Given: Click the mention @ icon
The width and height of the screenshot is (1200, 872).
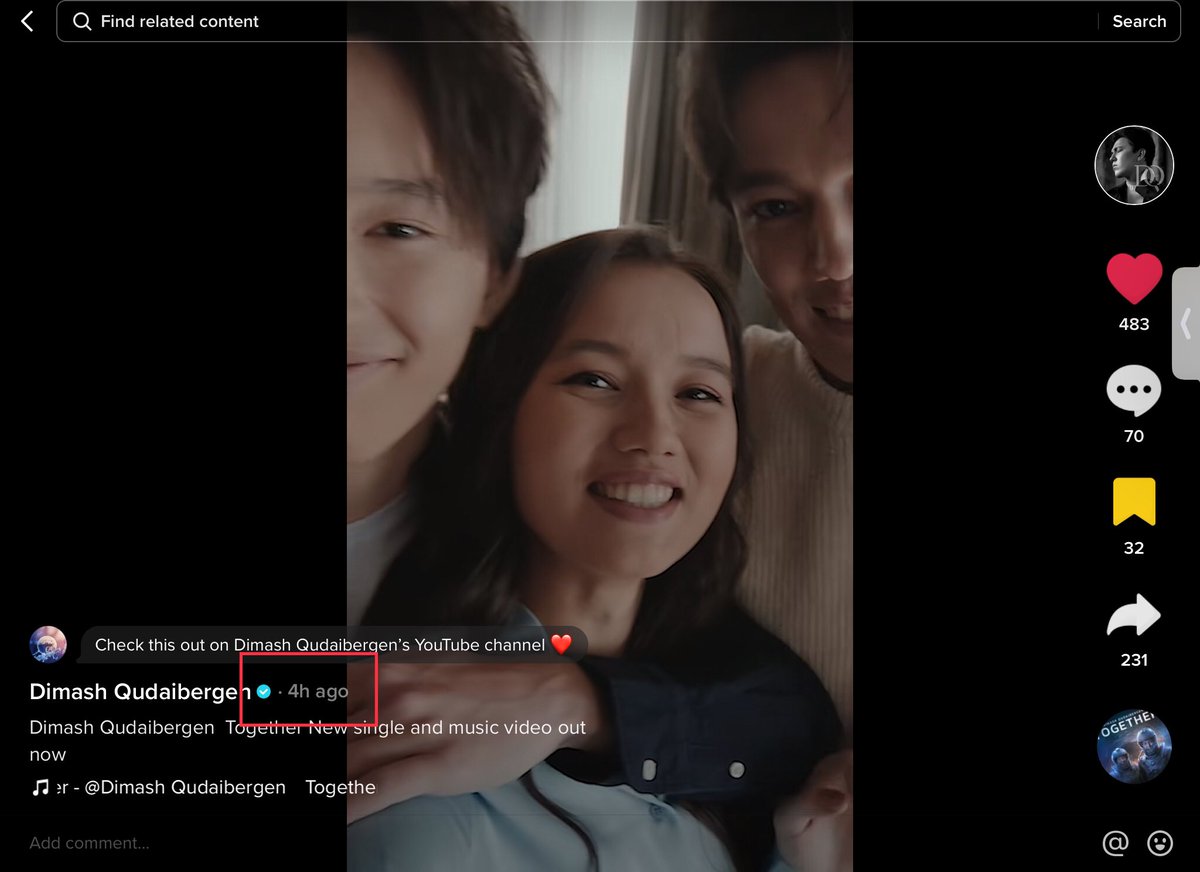Looking at the screenshot, I should click(1115, 843).
